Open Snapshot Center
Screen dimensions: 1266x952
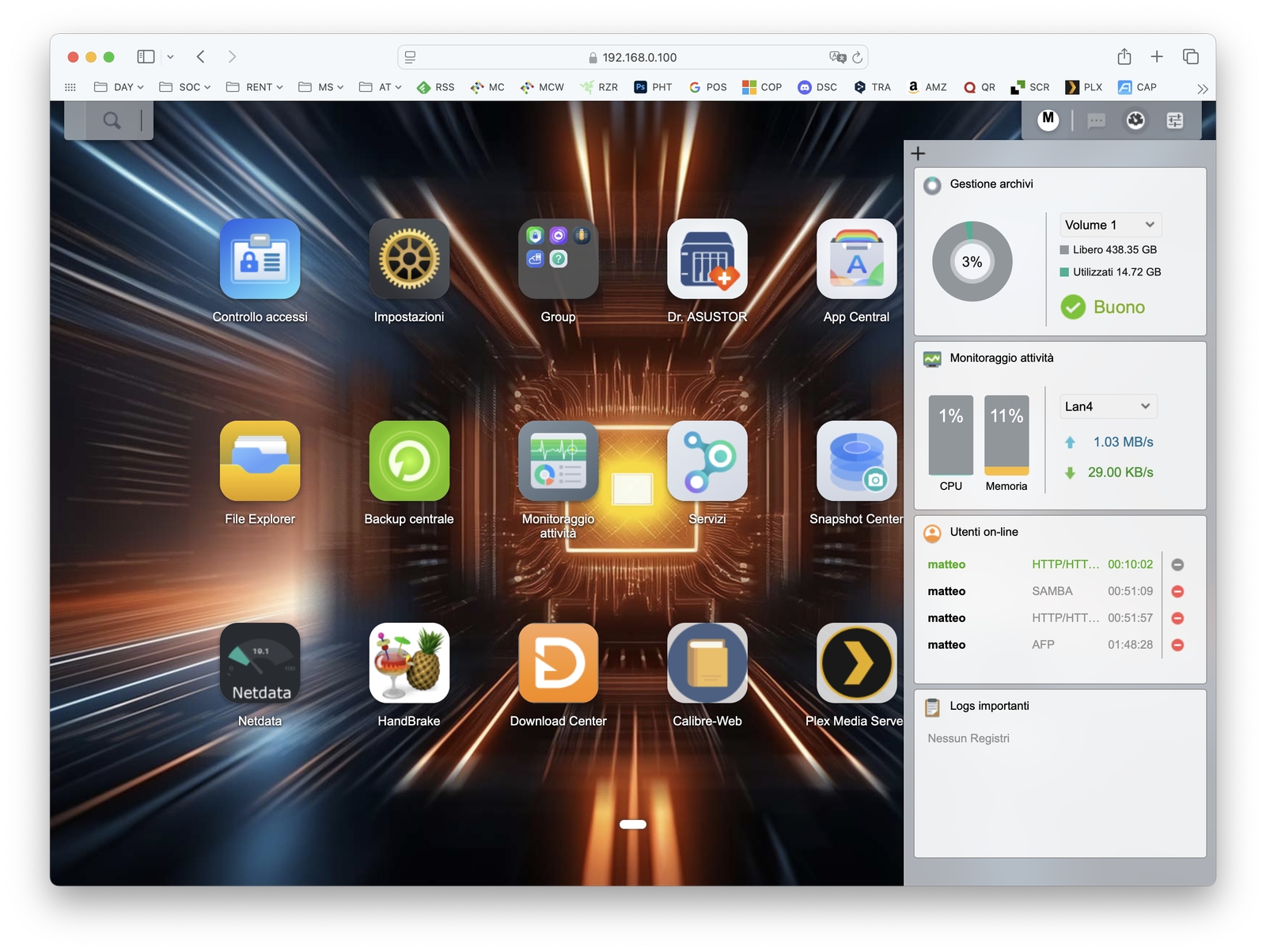[x=856, y=461]
